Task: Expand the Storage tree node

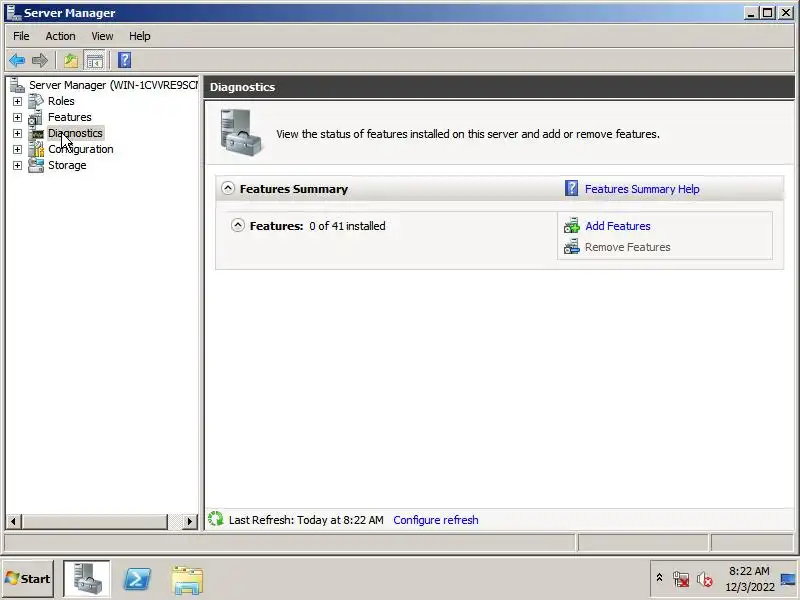Action: (x=17, y=165)
